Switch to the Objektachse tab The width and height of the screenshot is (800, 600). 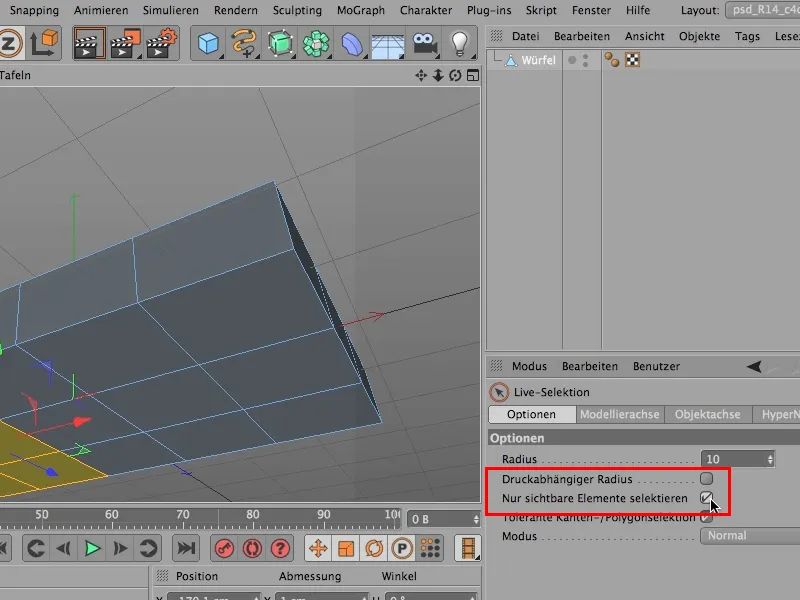pyautogui.click(x=708, y=414)
